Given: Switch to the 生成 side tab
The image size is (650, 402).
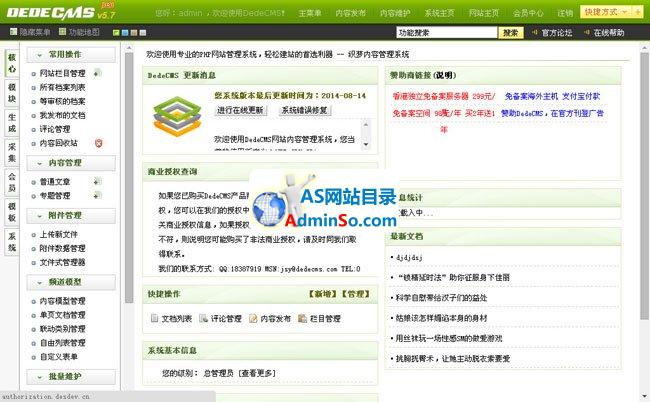Looking at the screenshot, I should click(12, 123).
